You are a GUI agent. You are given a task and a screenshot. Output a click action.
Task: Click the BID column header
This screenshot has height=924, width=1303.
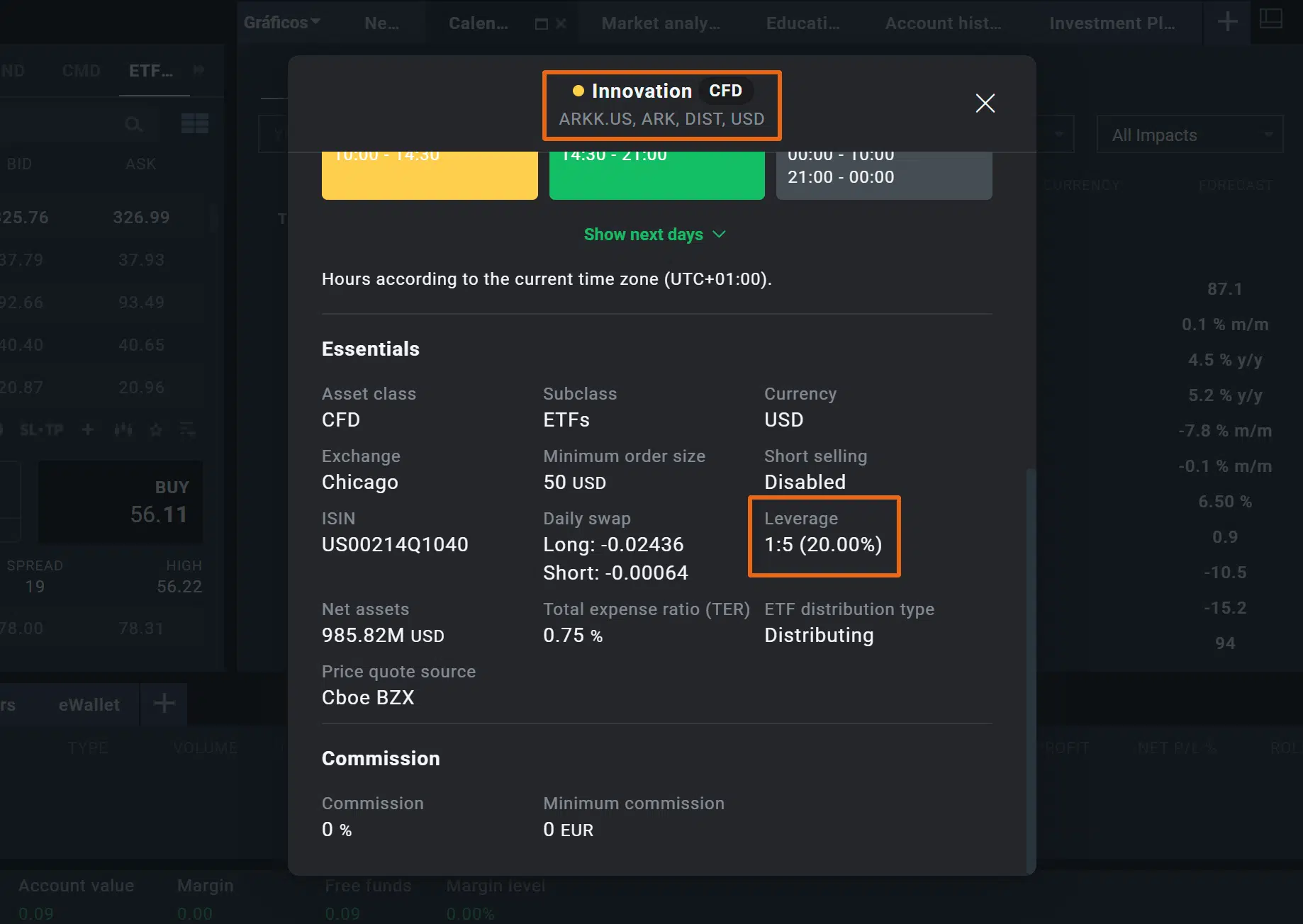pos(19,164)
